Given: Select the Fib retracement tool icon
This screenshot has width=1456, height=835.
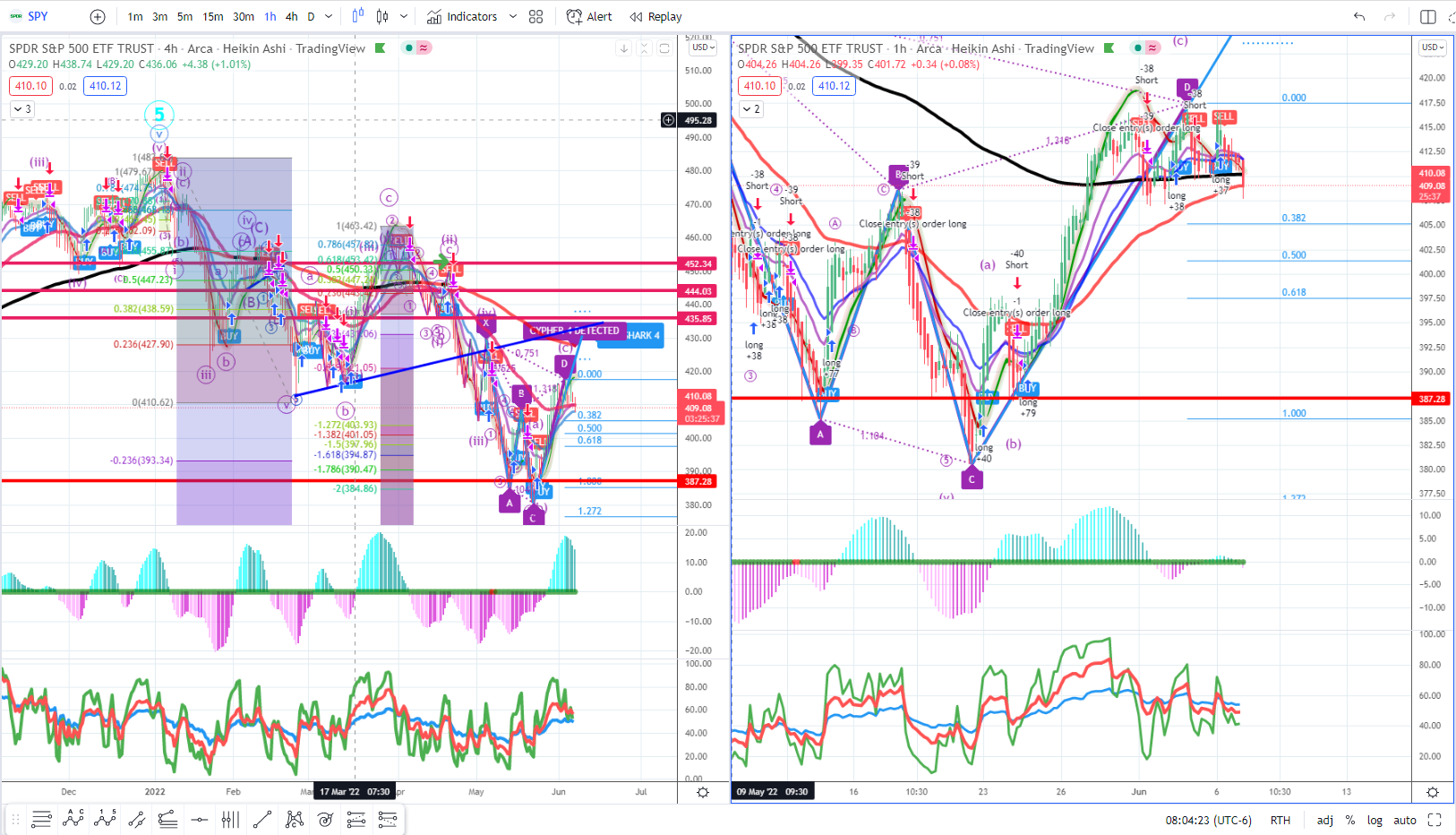Looking at the screenshot, I should [356, 819].
